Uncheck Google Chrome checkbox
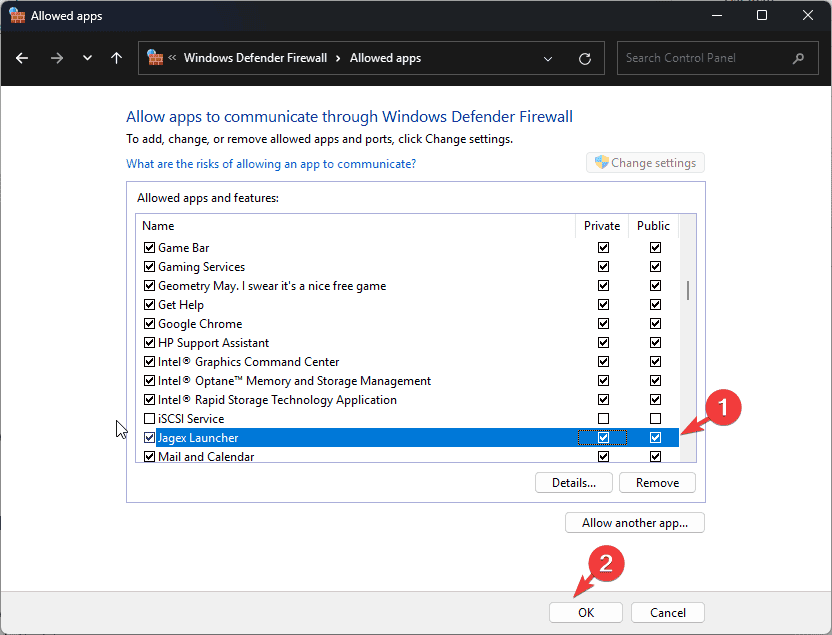Viewport: 832px width, 635px height. coord(150,324)
